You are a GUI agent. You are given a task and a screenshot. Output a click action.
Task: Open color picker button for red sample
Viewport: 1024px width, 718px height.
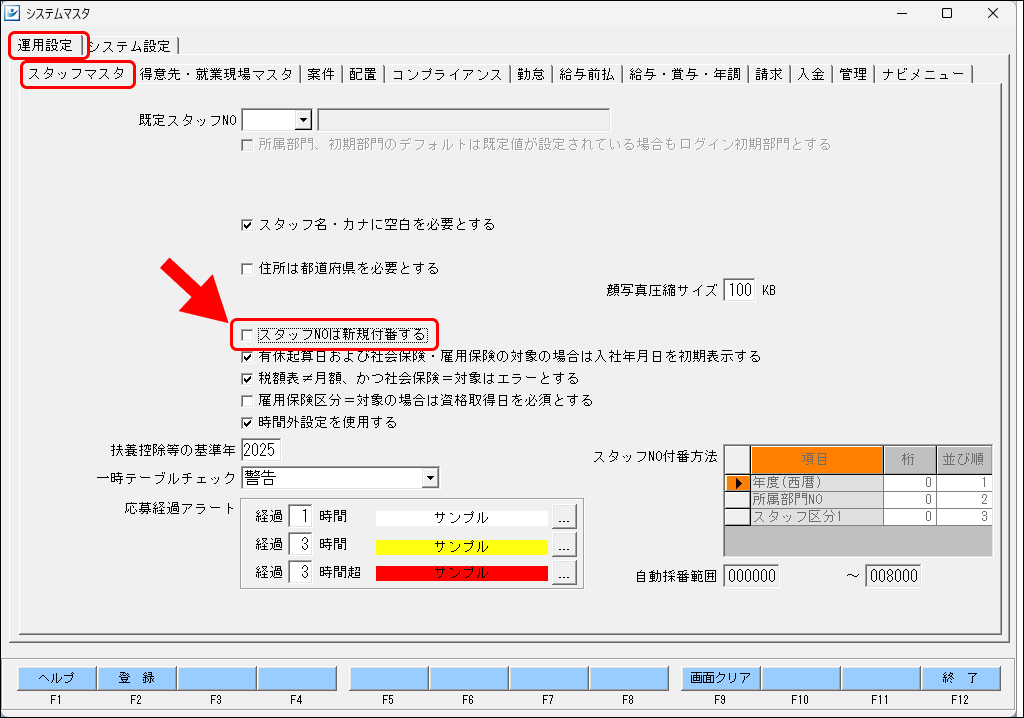pyautogui.click(x=564, y=572)
